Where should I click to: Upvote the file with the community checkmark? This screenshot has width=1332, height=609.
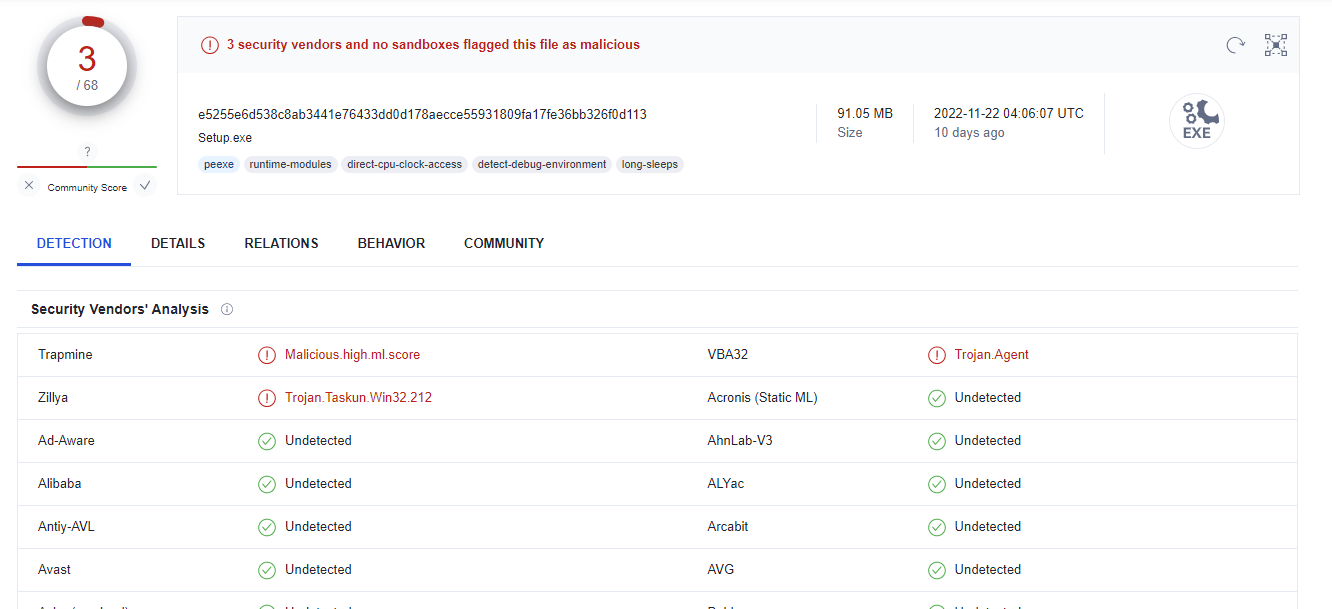145,185
